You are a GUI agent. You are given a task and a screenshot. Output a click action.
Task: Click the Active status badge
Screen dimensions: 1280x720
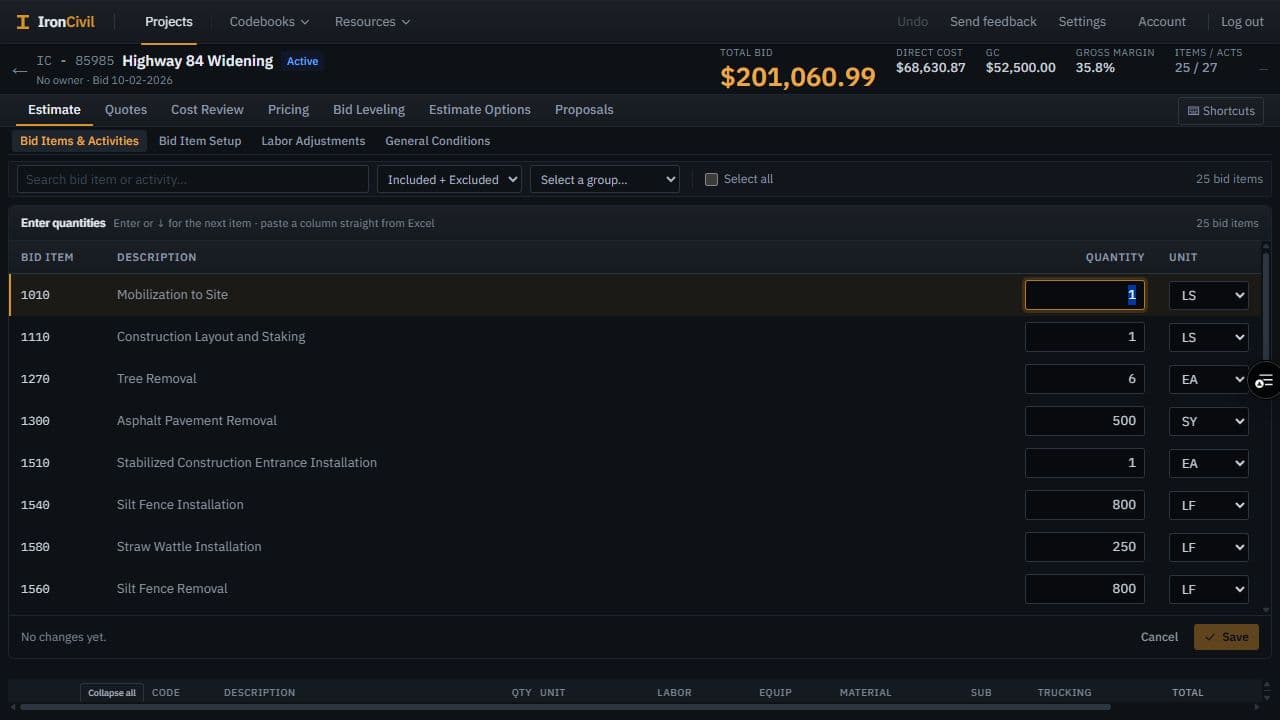tap(303, 61)
